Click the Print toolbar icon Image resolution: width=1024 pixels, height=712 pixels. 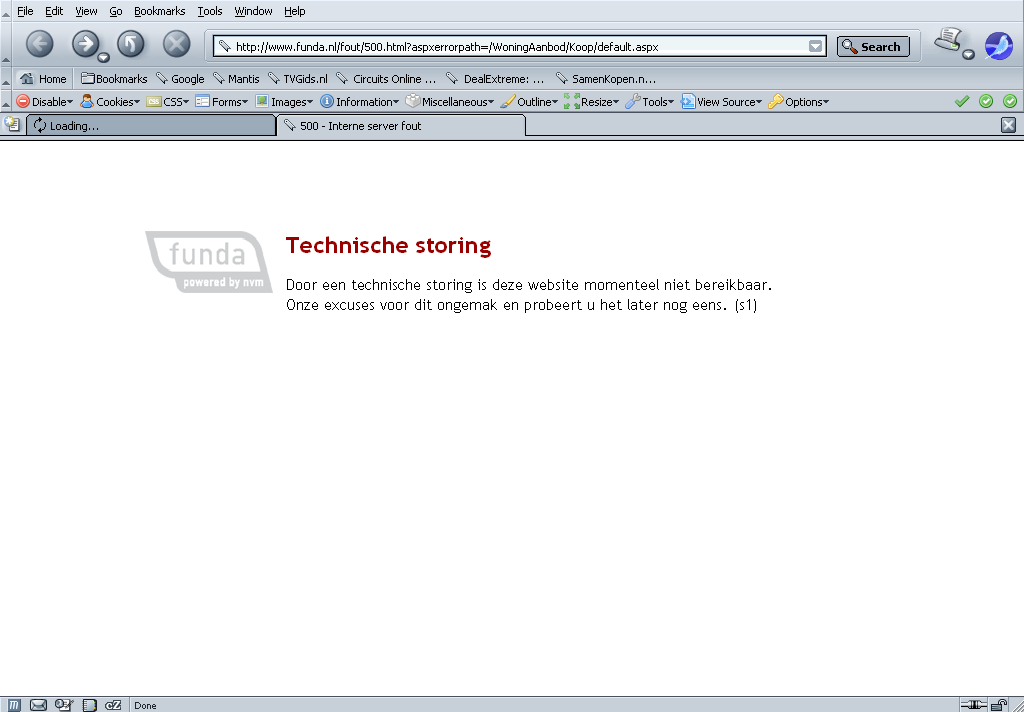[947, 41]
